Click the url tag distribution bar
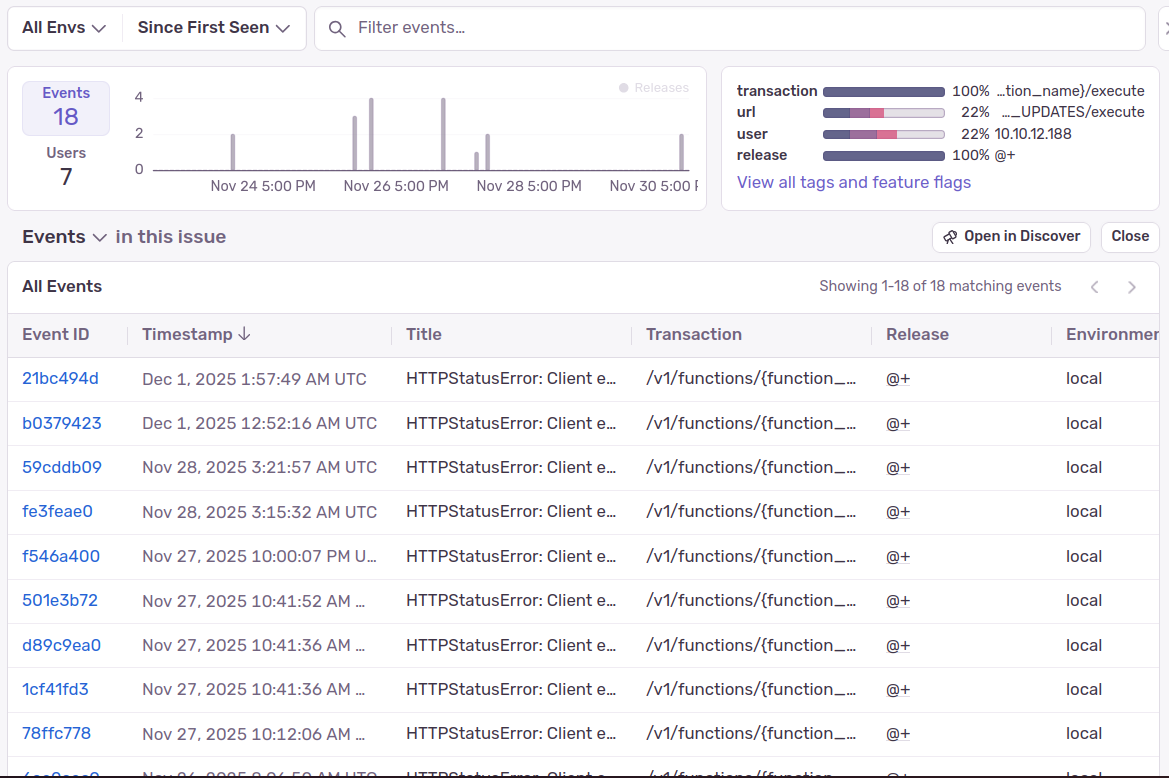The image size is (1169, 778). point(883,113)
